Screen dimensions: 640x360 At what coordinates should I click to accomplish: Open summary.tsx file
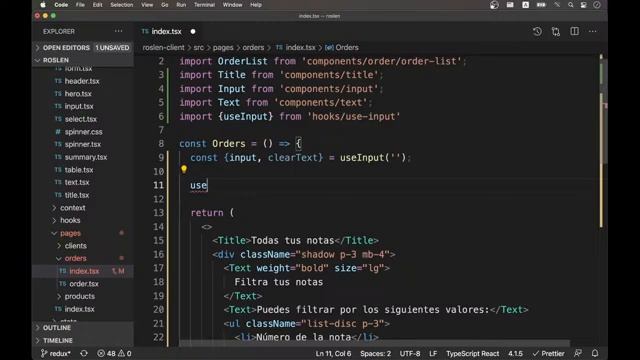(x=86, y=157)
